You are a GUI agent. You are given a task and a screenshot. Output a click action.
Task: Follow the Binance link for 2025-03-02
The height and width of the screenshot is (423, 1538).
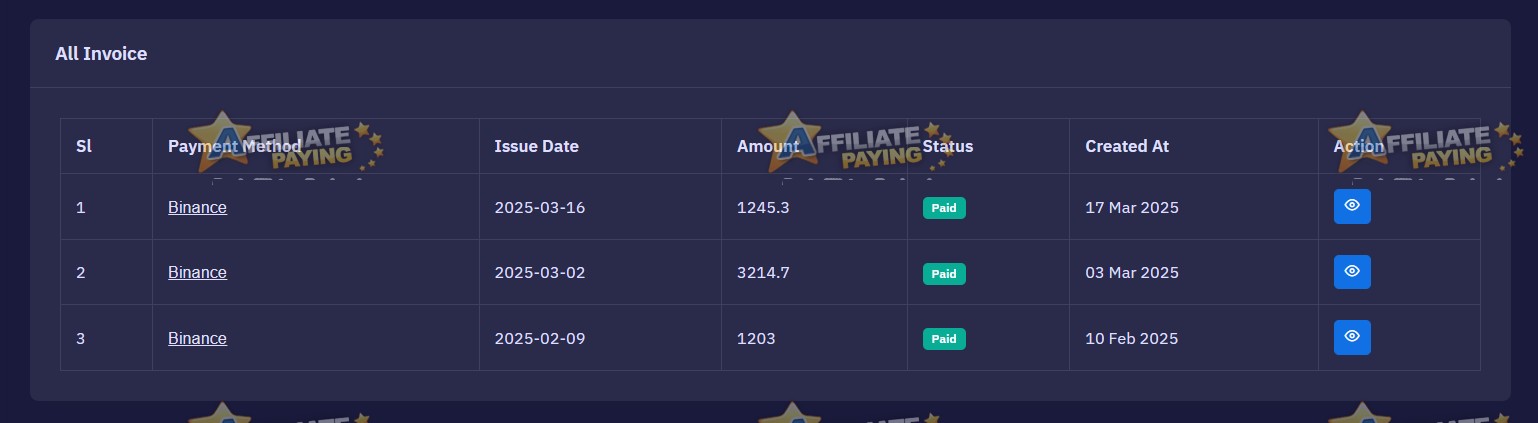coord(197,272)
